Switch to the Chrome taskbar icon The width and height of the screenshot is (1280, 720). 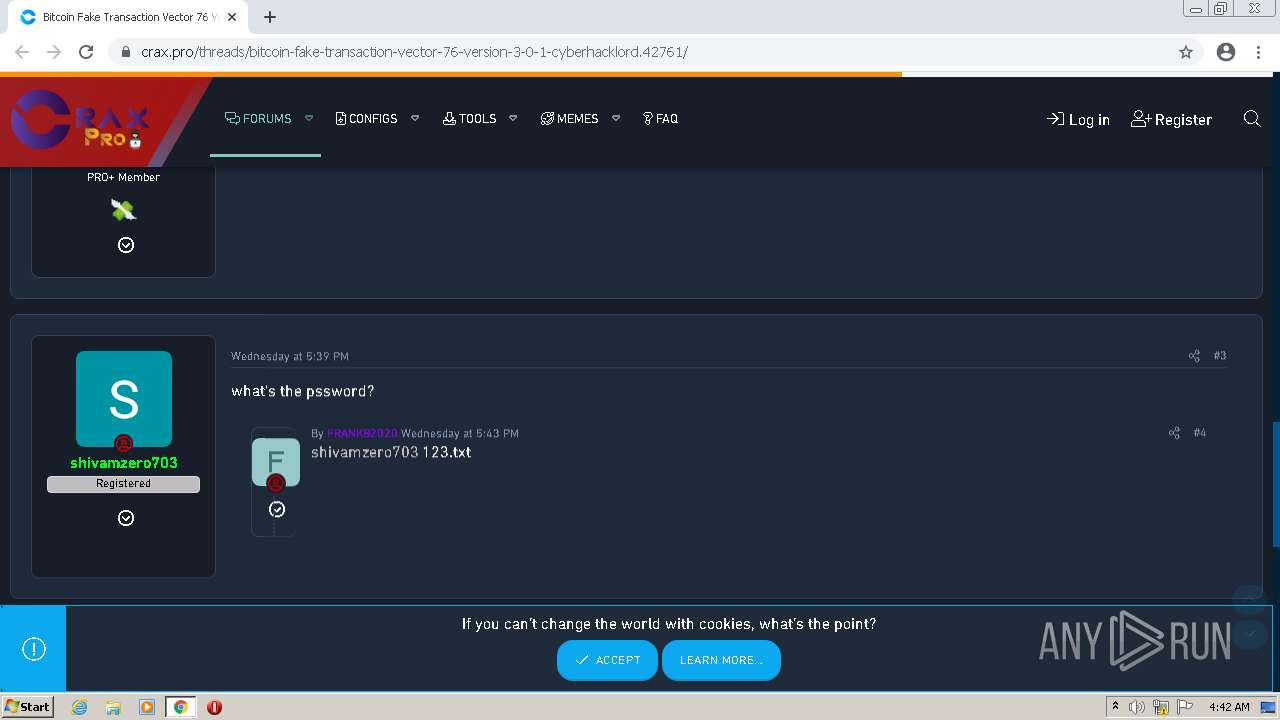[180, 707]
